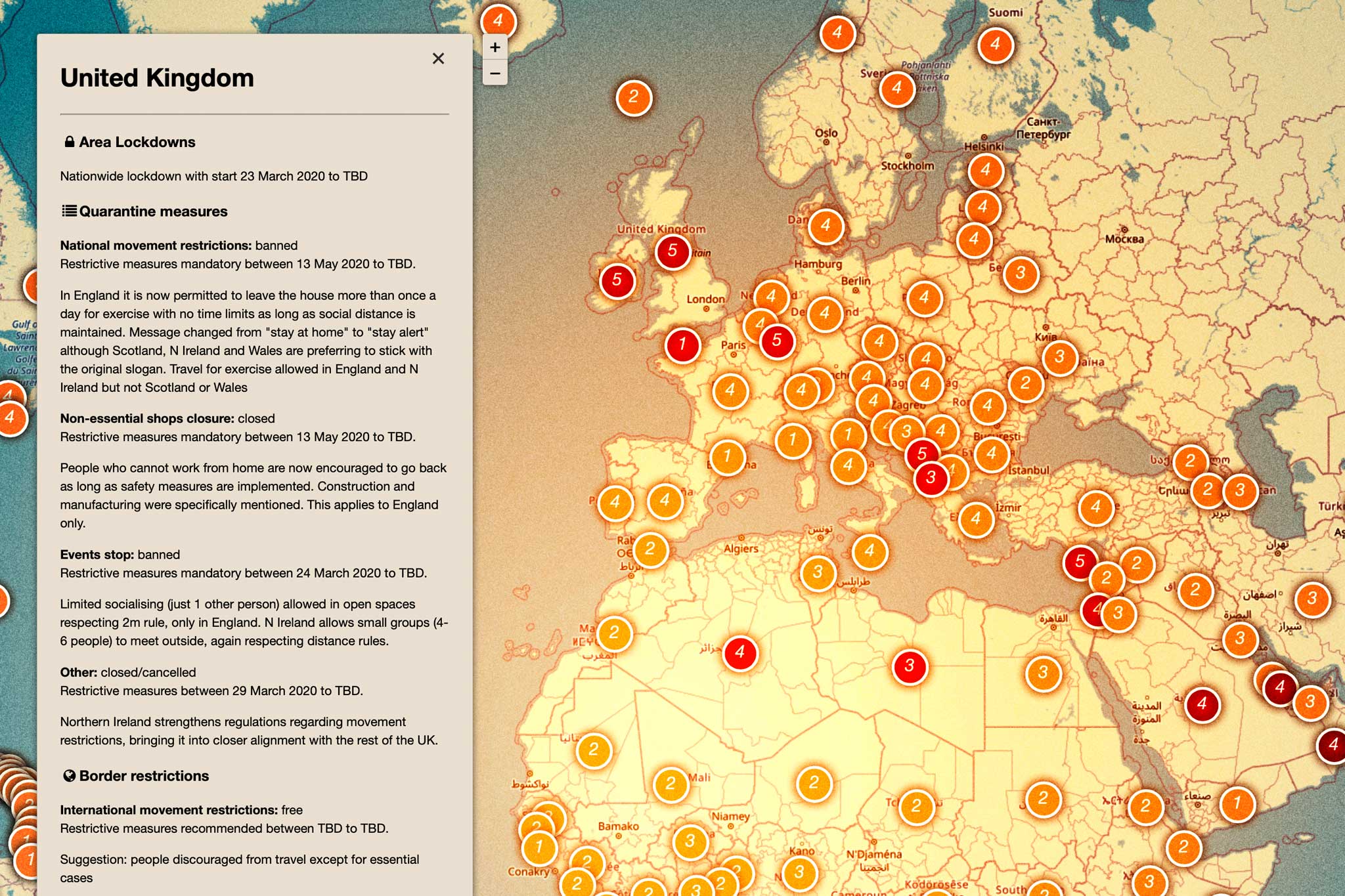The image size is (1345, 896).
Task: Click the orange 2 marker near Iceland
Action: point(633,98)
